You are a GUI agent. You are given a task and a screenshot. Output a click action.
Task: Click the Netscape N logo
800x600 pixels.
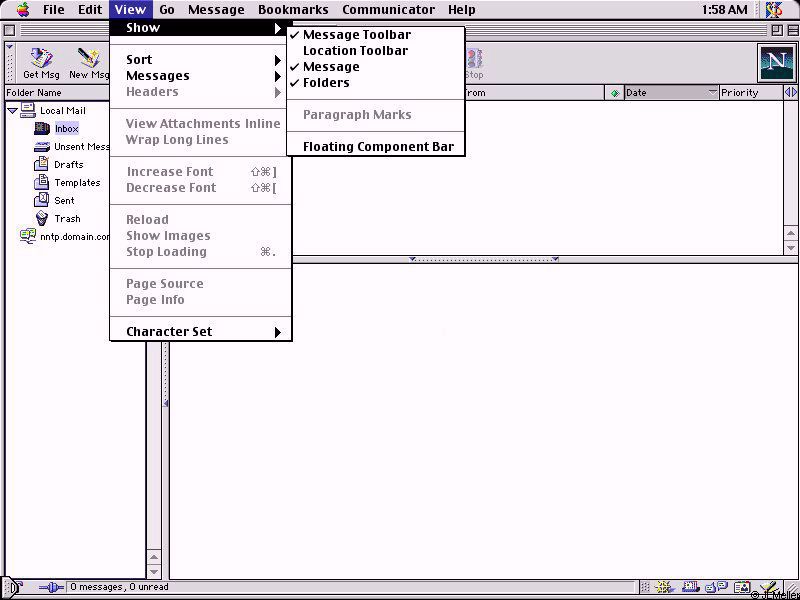[x=776, y=63]
